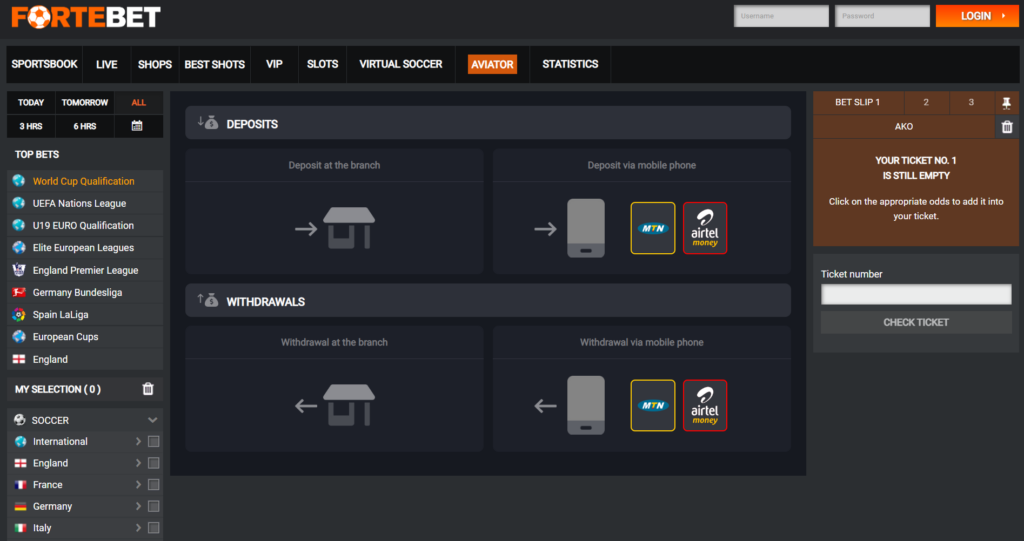This screenshot has width=1024, height=541.
Task: Open World Cup Qualification bets
Action: tap(85, 181)
